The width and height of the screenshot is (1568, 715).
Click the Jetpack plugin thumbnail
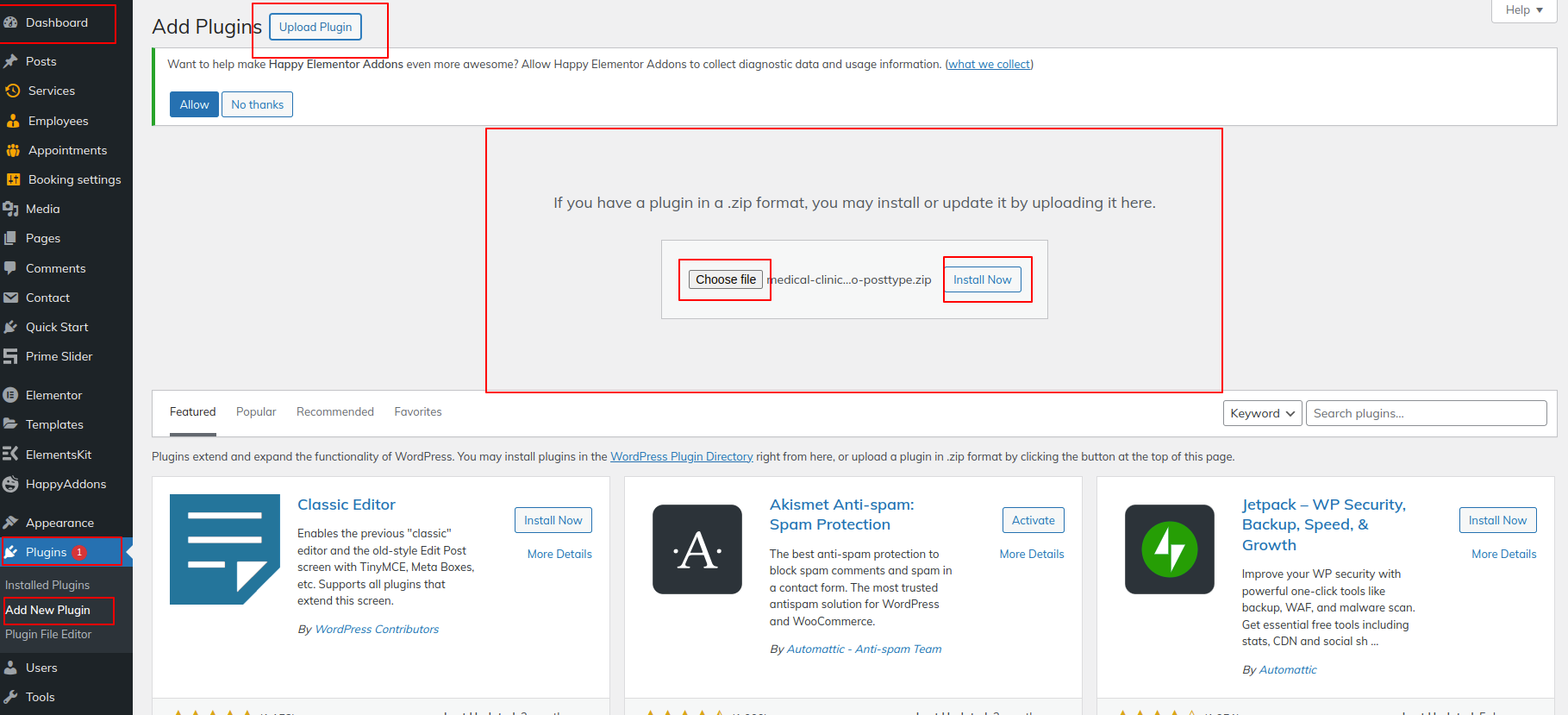pyautogui.click(x=1169, y=549)
